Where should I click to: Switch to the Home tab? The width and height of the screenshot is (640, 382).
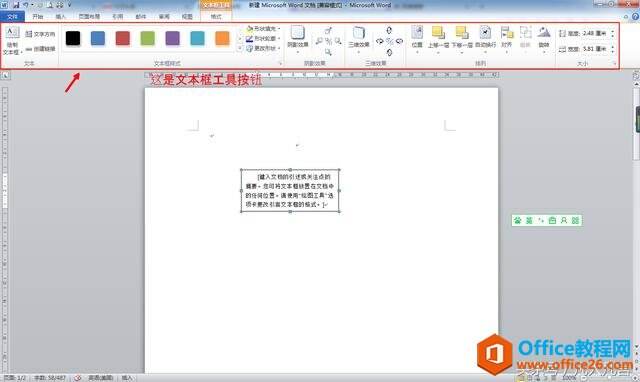[x=38, y=17]
